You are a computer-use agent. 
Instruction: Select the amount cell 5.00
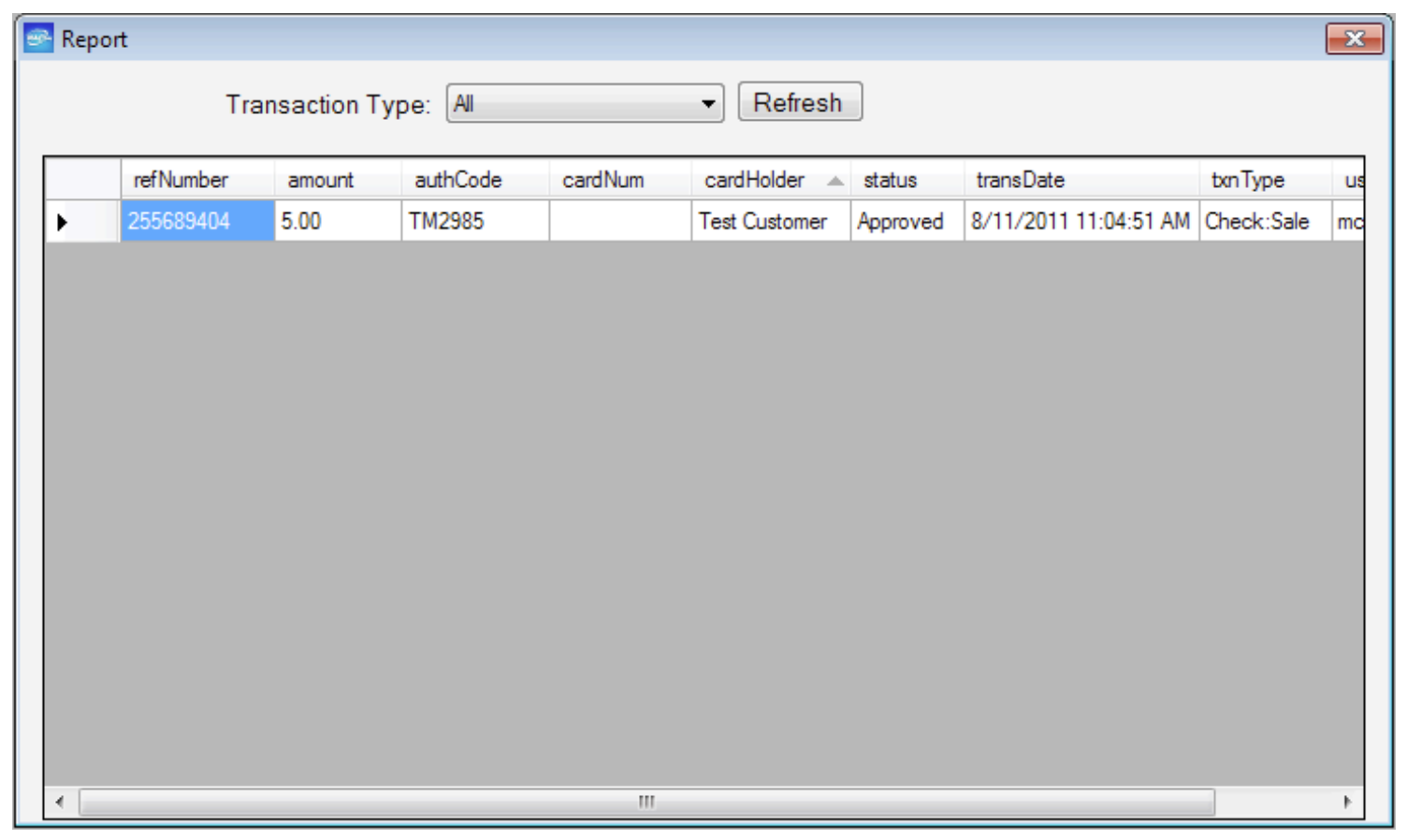[x=337, y=222]
